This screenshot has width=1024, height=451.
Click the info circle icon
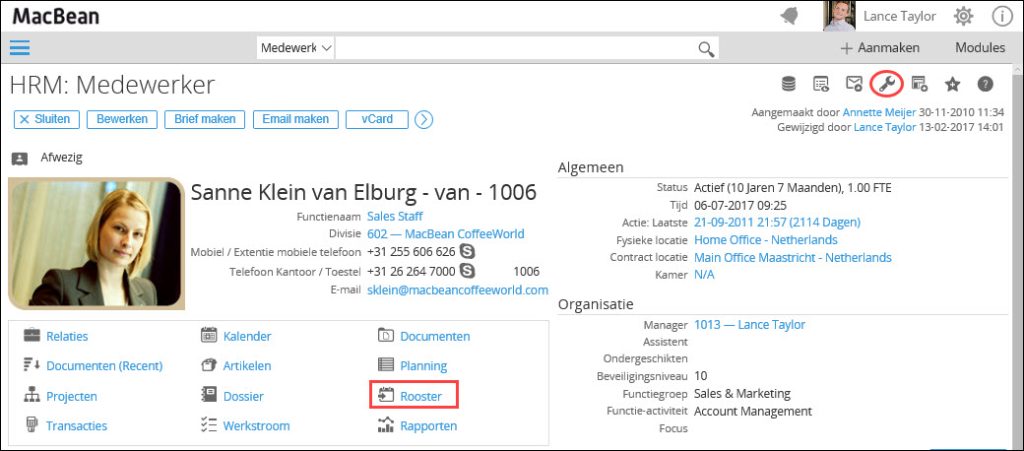(x=1001, y=16)
